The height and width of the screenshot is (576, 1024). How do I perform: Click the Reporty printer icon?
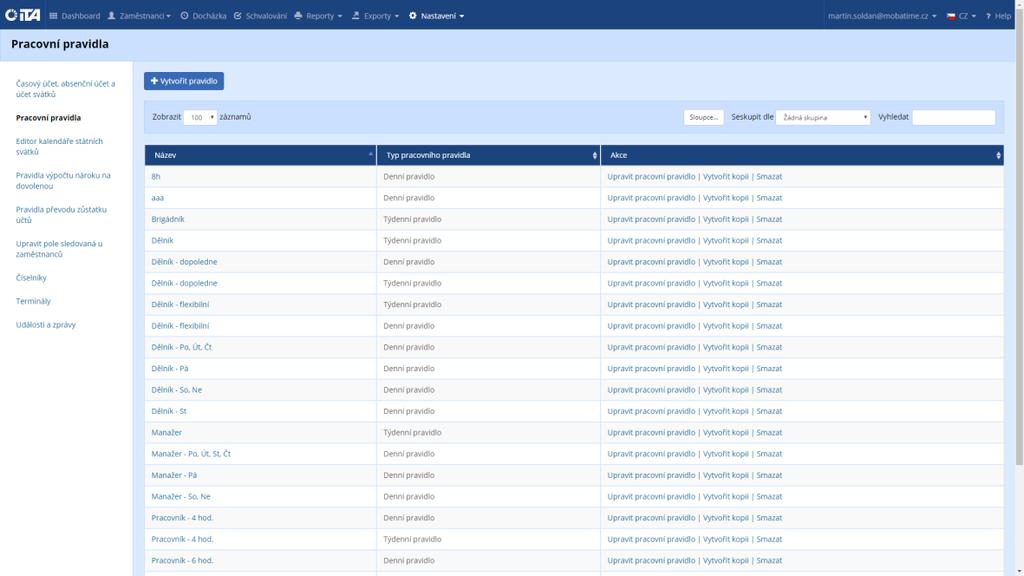298,16
